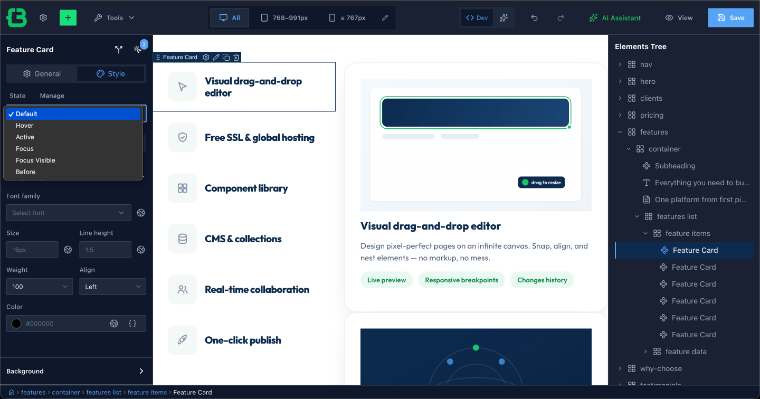Expand the Background section
Image resolution: width=760 pixels, height=399 pixels.
click(76, 371)
